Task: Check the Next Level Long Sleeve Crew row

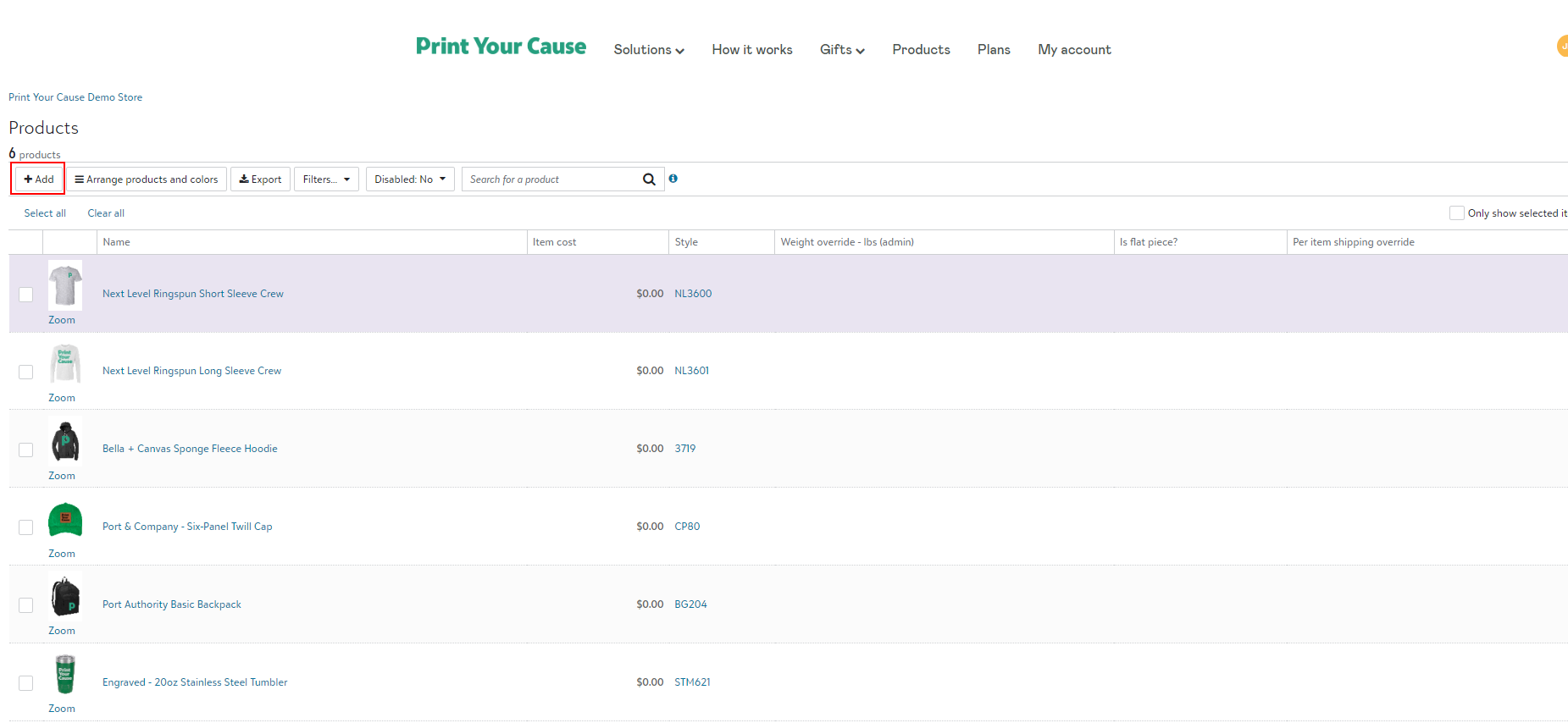Action: tap(26, 372)
